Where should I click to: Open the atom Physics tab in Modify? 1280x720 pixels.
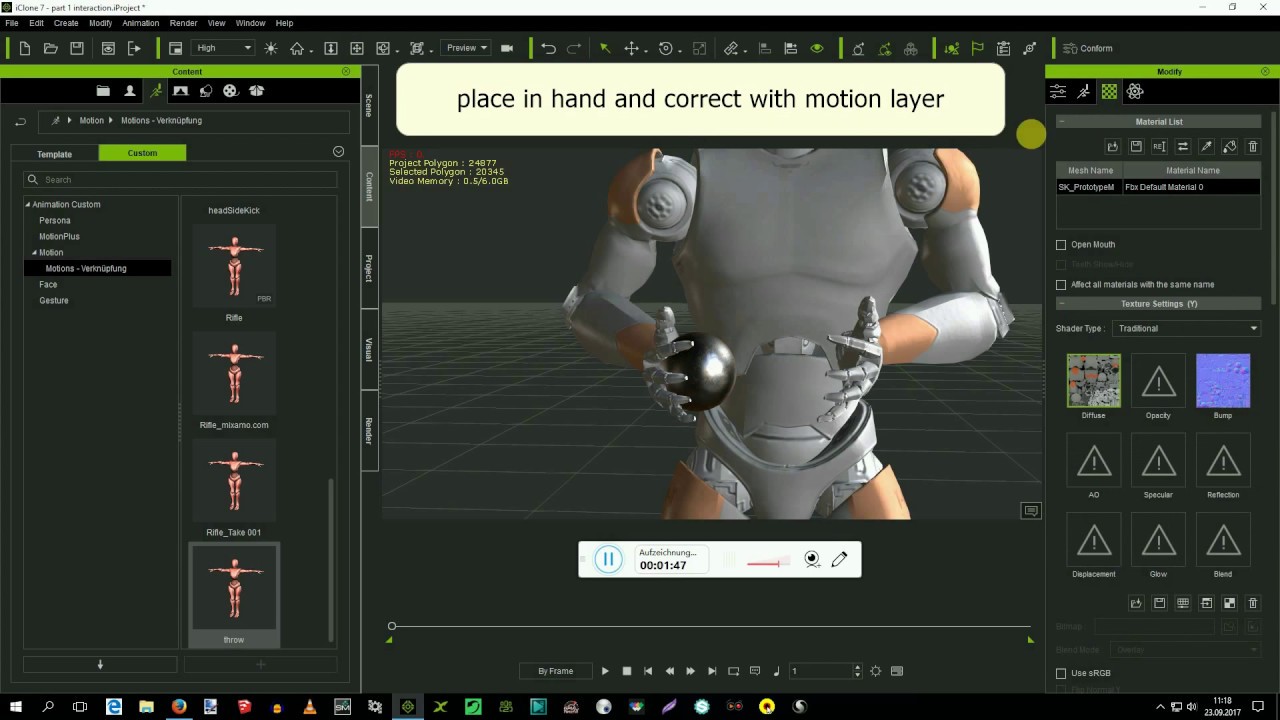pos(1135,91)
